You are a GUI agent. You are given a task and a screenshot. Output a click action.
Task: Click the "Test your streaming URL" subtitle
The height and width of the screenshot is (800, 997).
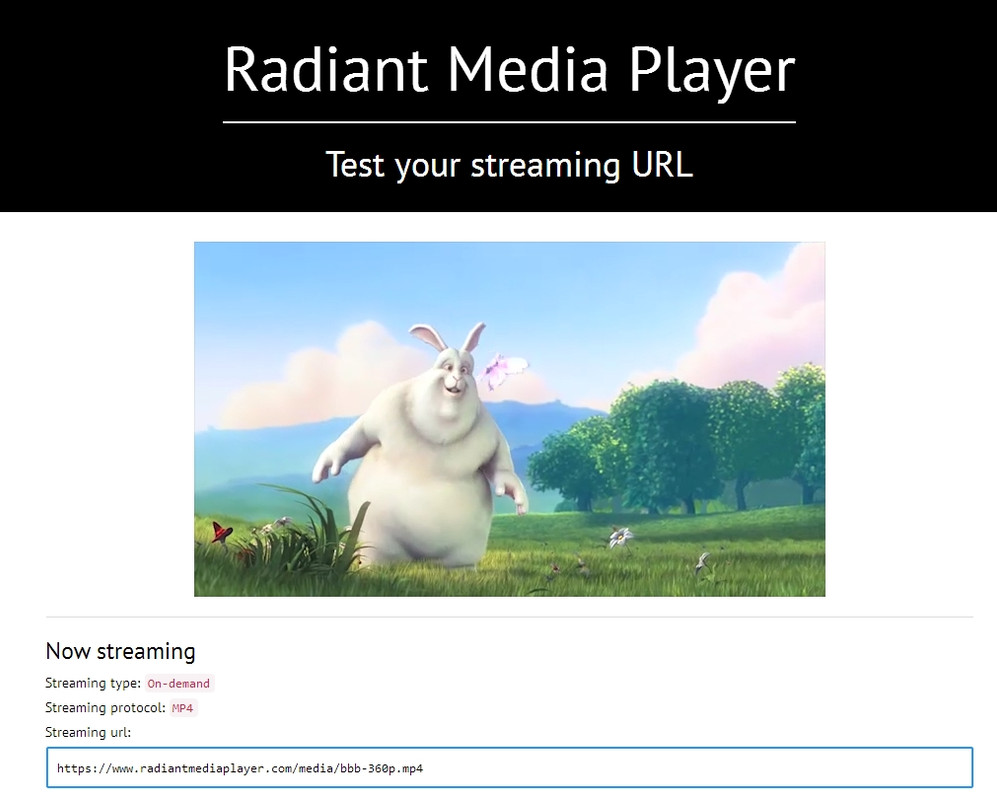tap(509, 165)
